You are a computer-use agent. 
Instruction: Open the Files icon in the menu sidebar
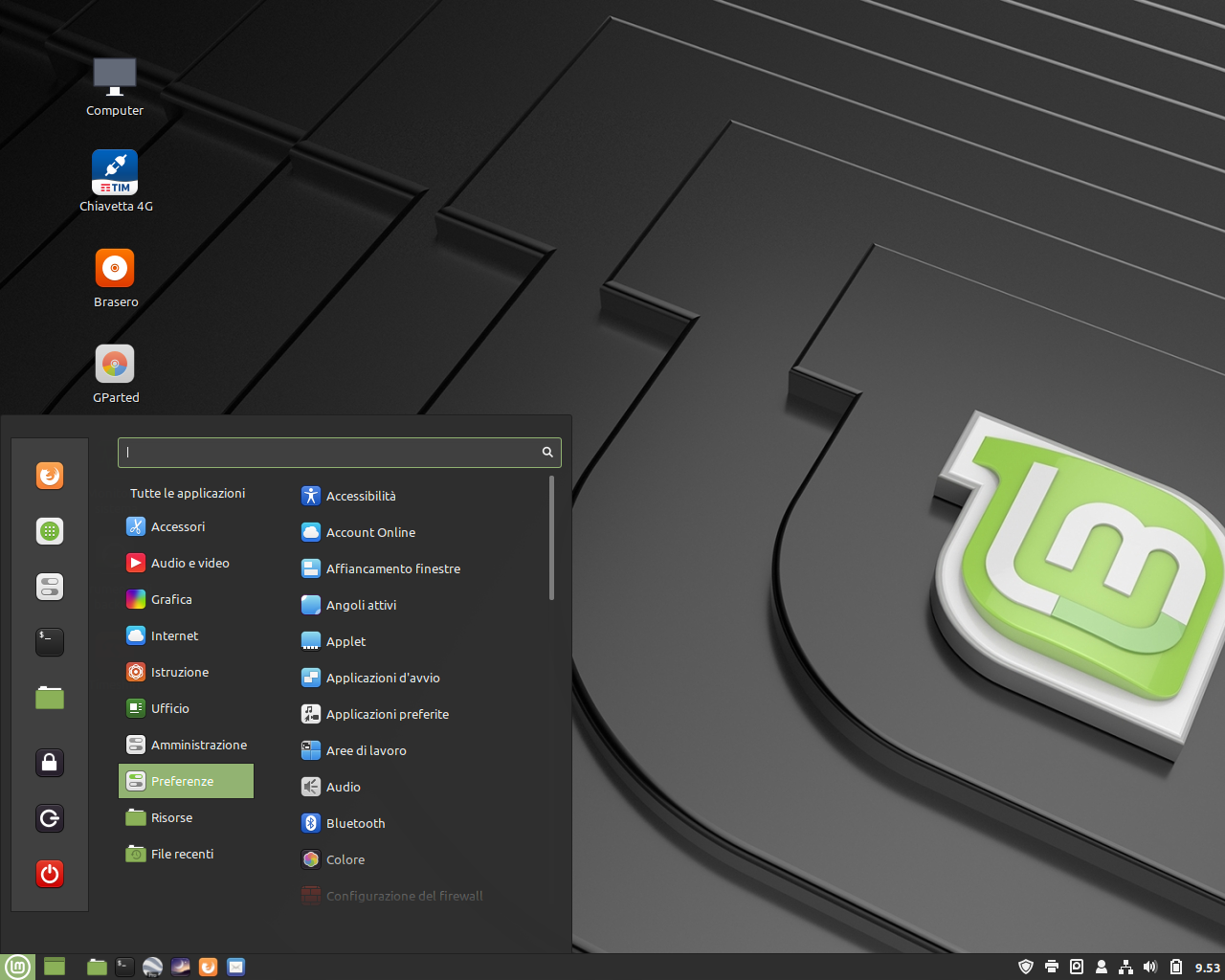pyautogui.click(x=50, y=698)
